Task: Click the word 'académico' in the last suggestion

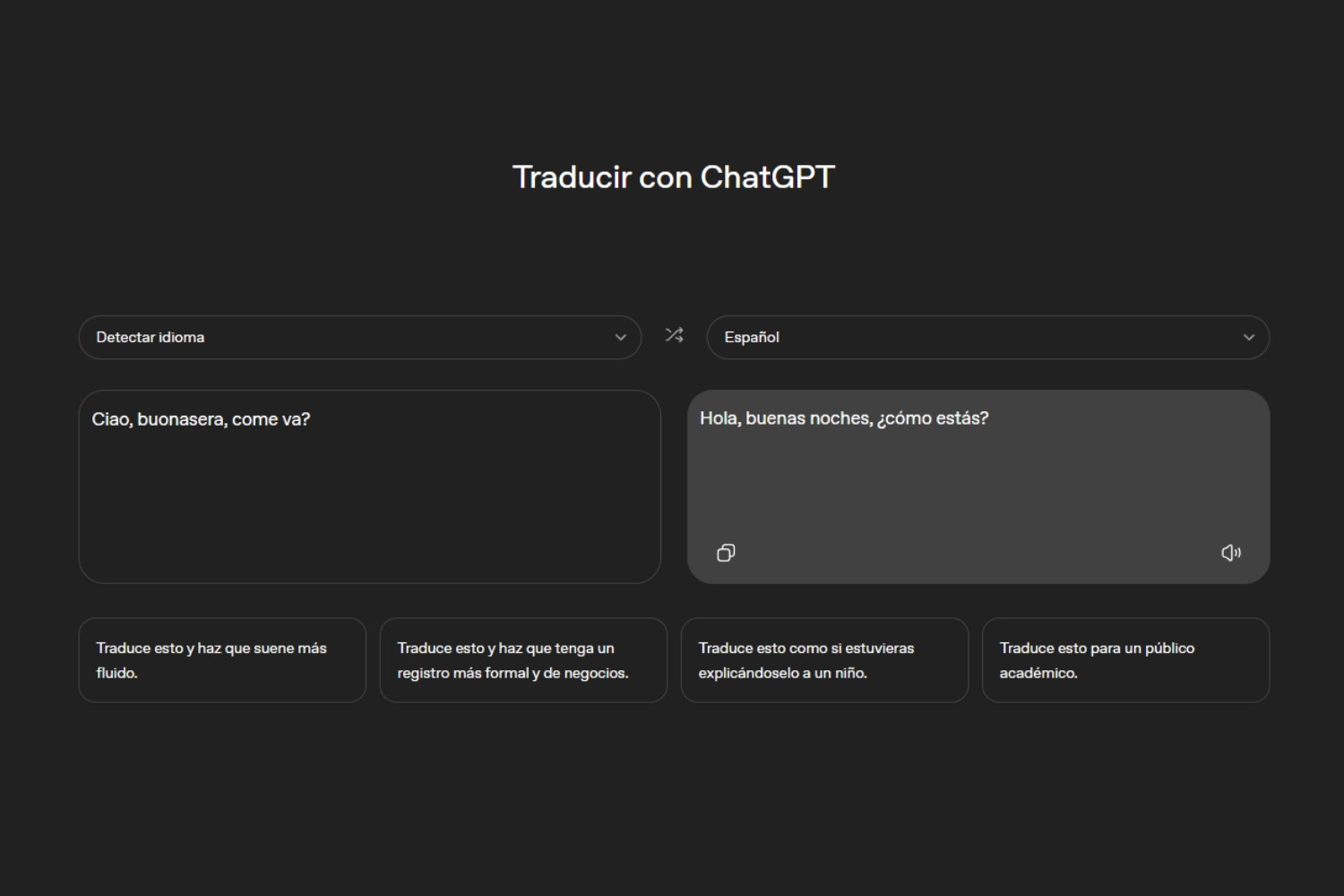Action: (1038, 673)
